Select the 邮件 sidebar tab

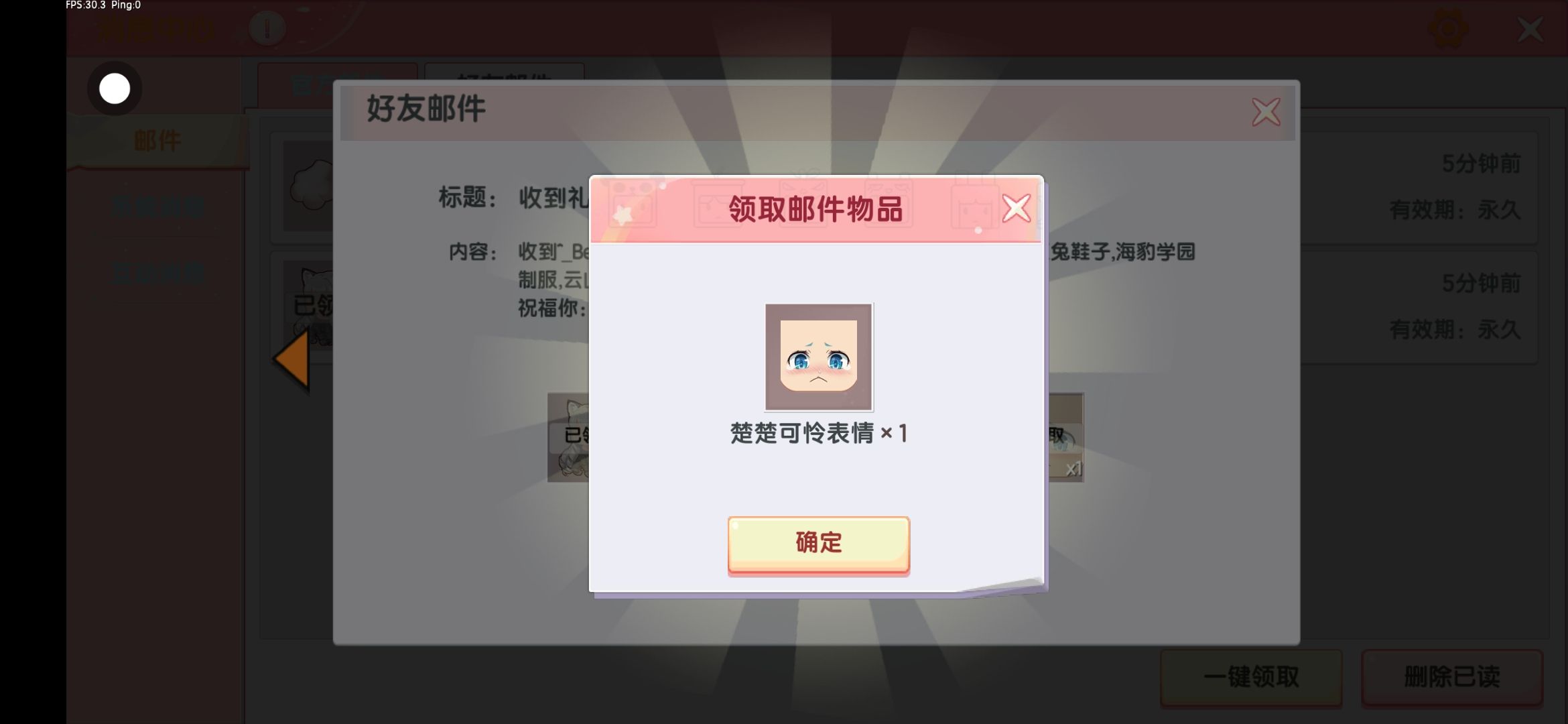click(x=157, y=141)
